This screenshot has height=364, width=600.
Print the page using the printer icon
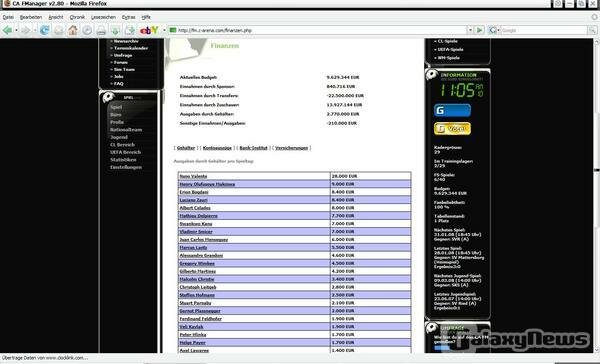tap(101, 30)
